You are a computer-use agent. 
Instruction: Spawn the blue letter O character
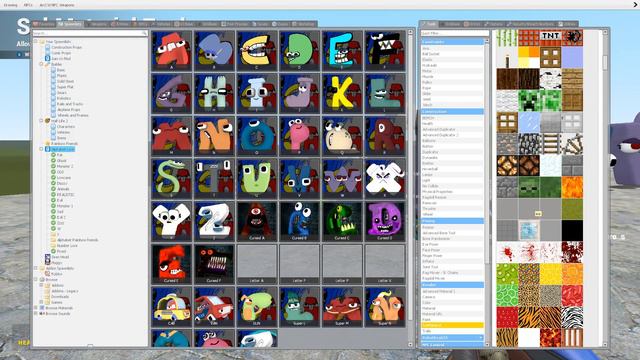pyautogui.click(x=257, y=136)
